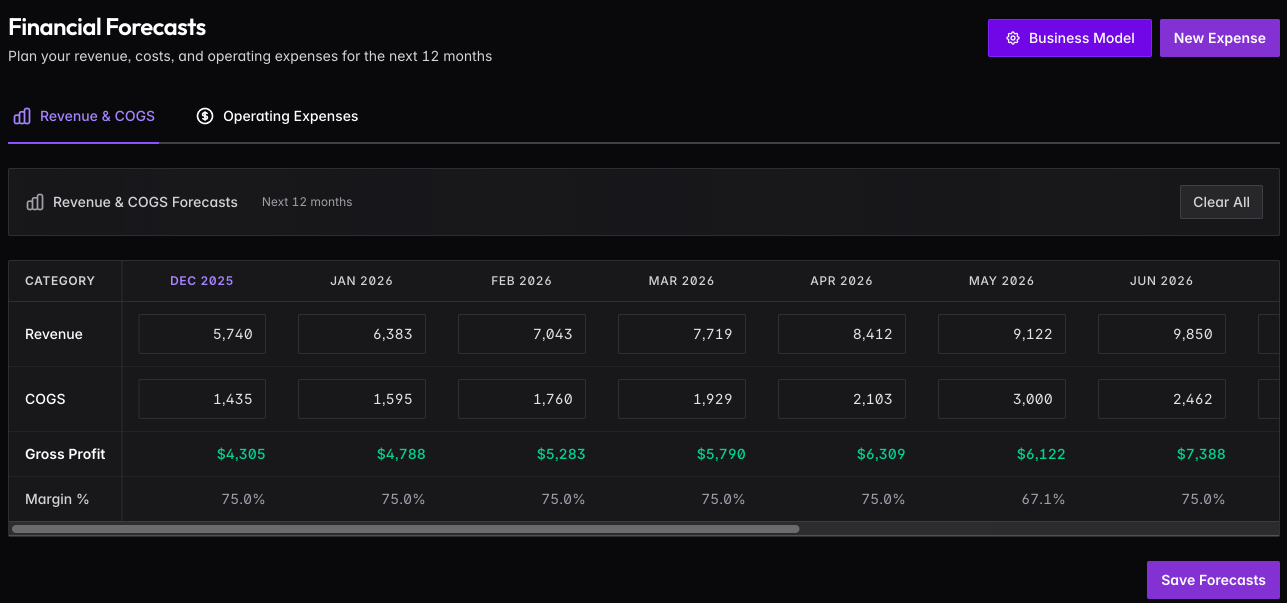Image resolution: width=1287 pixels, height=603 pixels.
Task: Click the gear icon in Business Model button
Action: click(1012, 38)
